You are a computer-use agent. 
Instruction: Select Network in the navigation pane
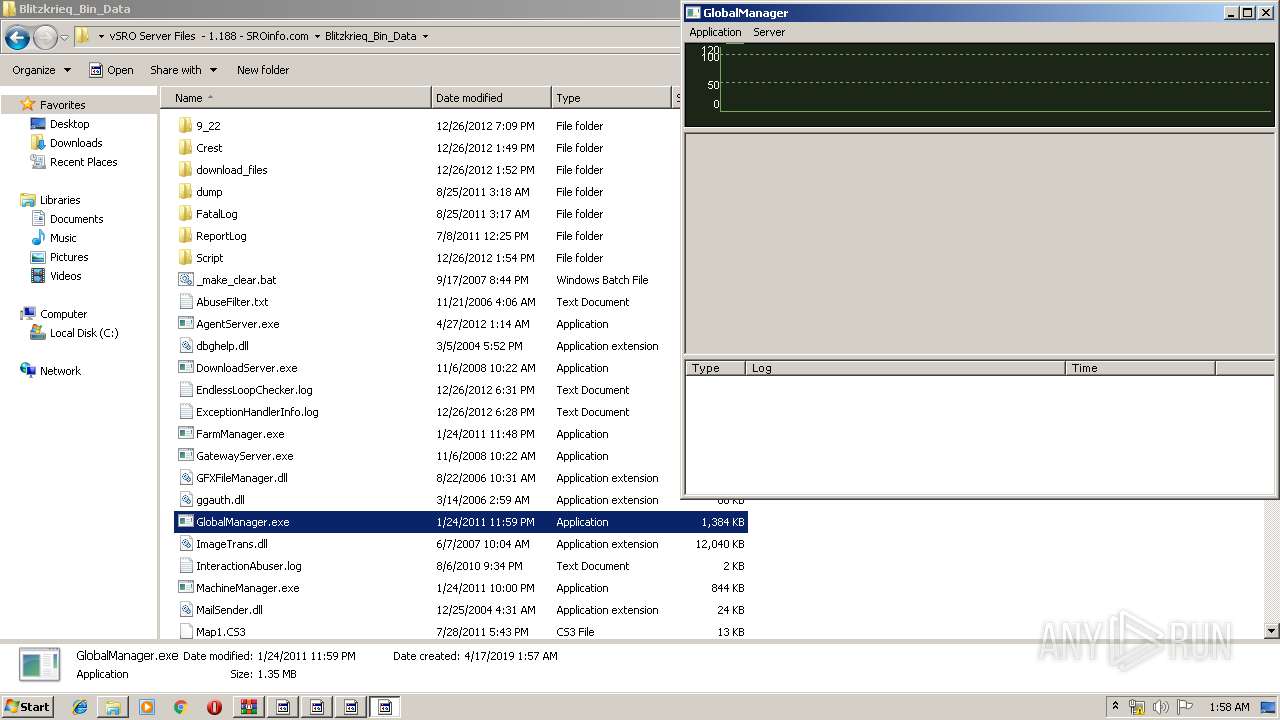coord(60,371)
